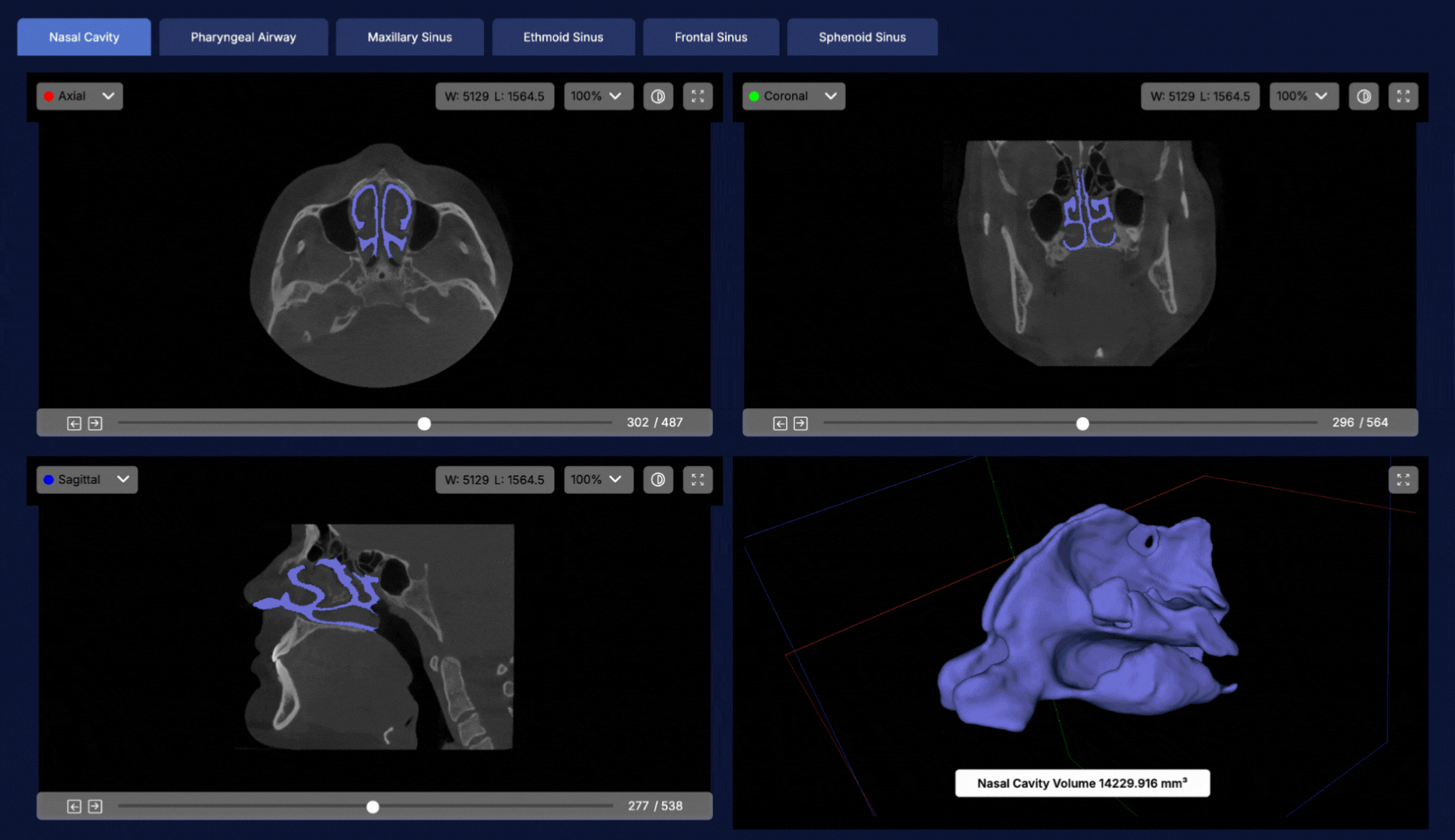The image size is (1455, 840).
Task: Go to previous slice in Sagittal view
Action: click(74, 807)
